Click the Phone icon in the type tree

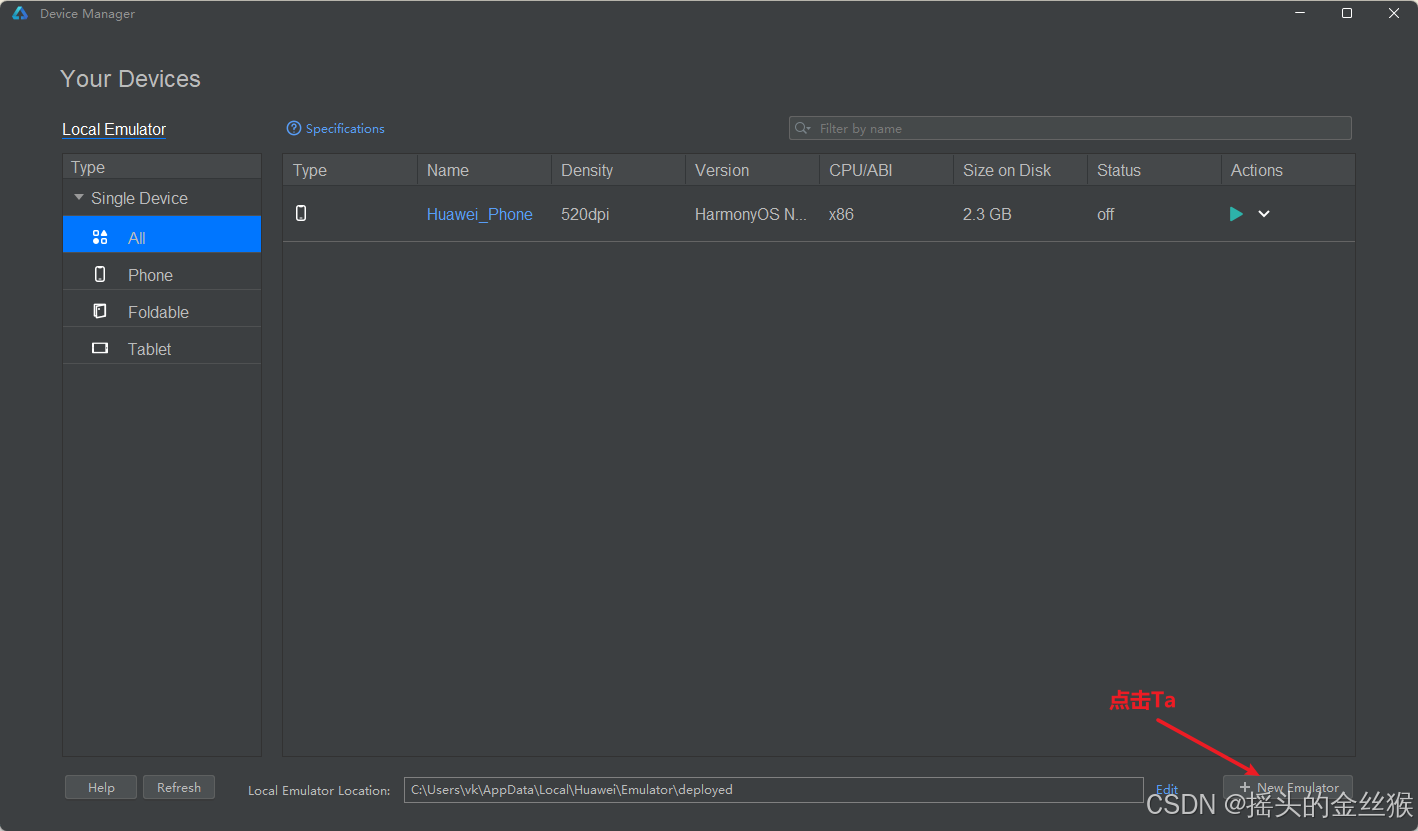point(100,274)
